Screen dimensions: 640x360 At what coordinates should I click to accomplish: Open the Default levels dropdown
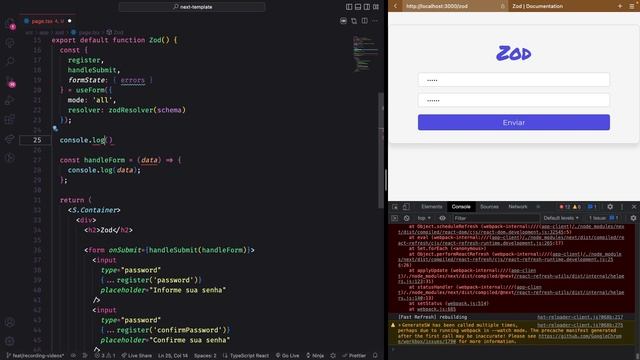pos(561,218)
